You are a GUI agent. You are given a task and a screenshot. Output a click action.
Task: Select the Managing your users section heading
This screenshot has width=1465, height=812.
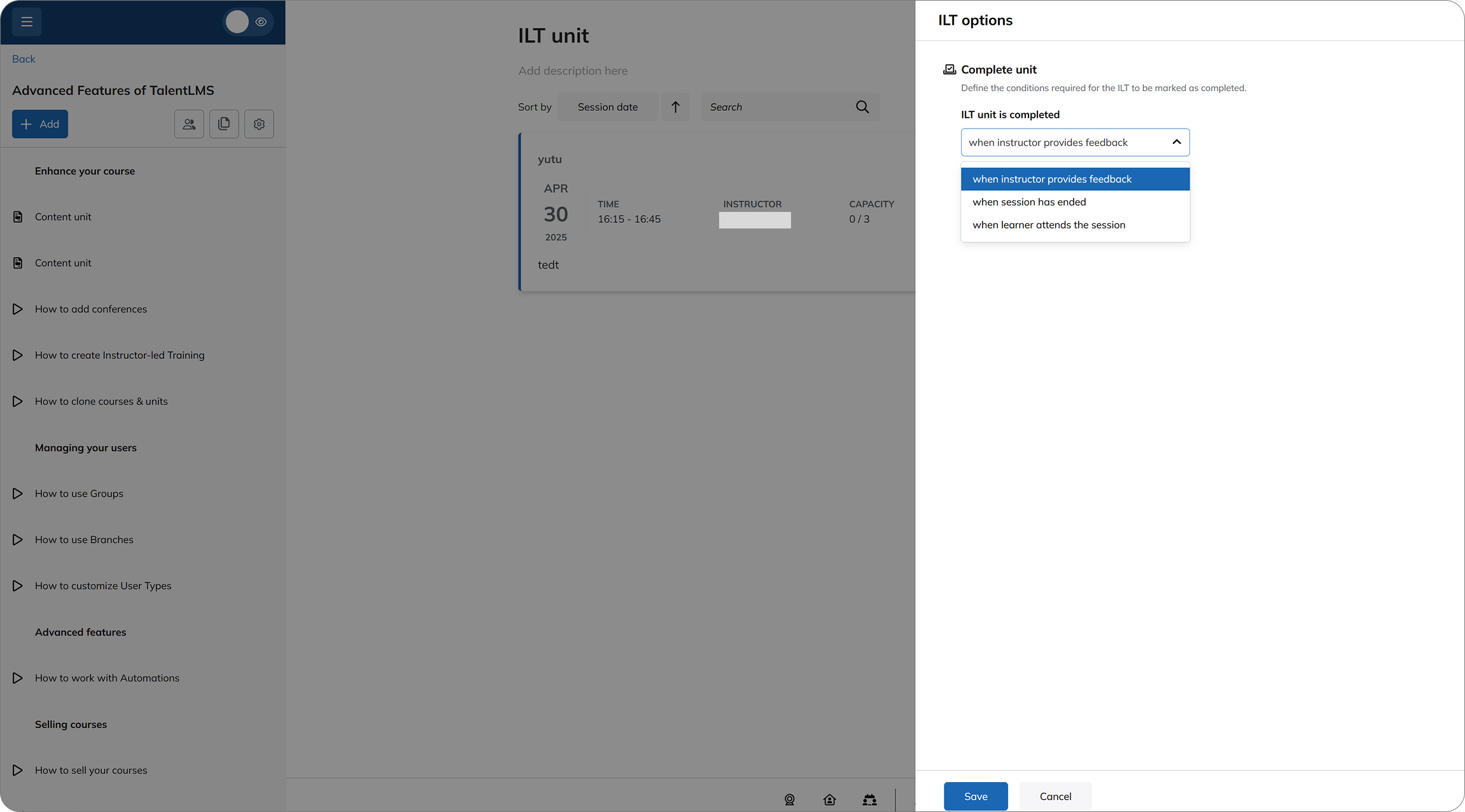86,448
